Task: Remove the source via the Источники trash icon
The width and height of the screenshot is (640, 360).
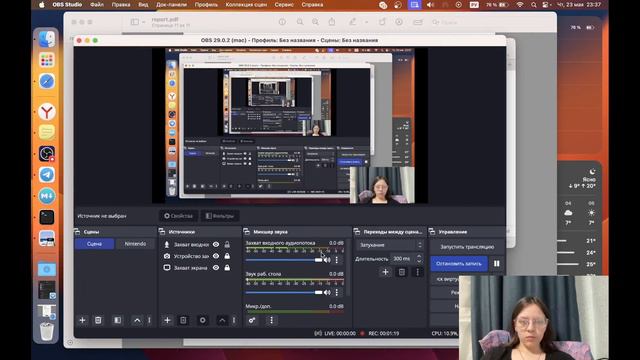Action: [183, 320]
